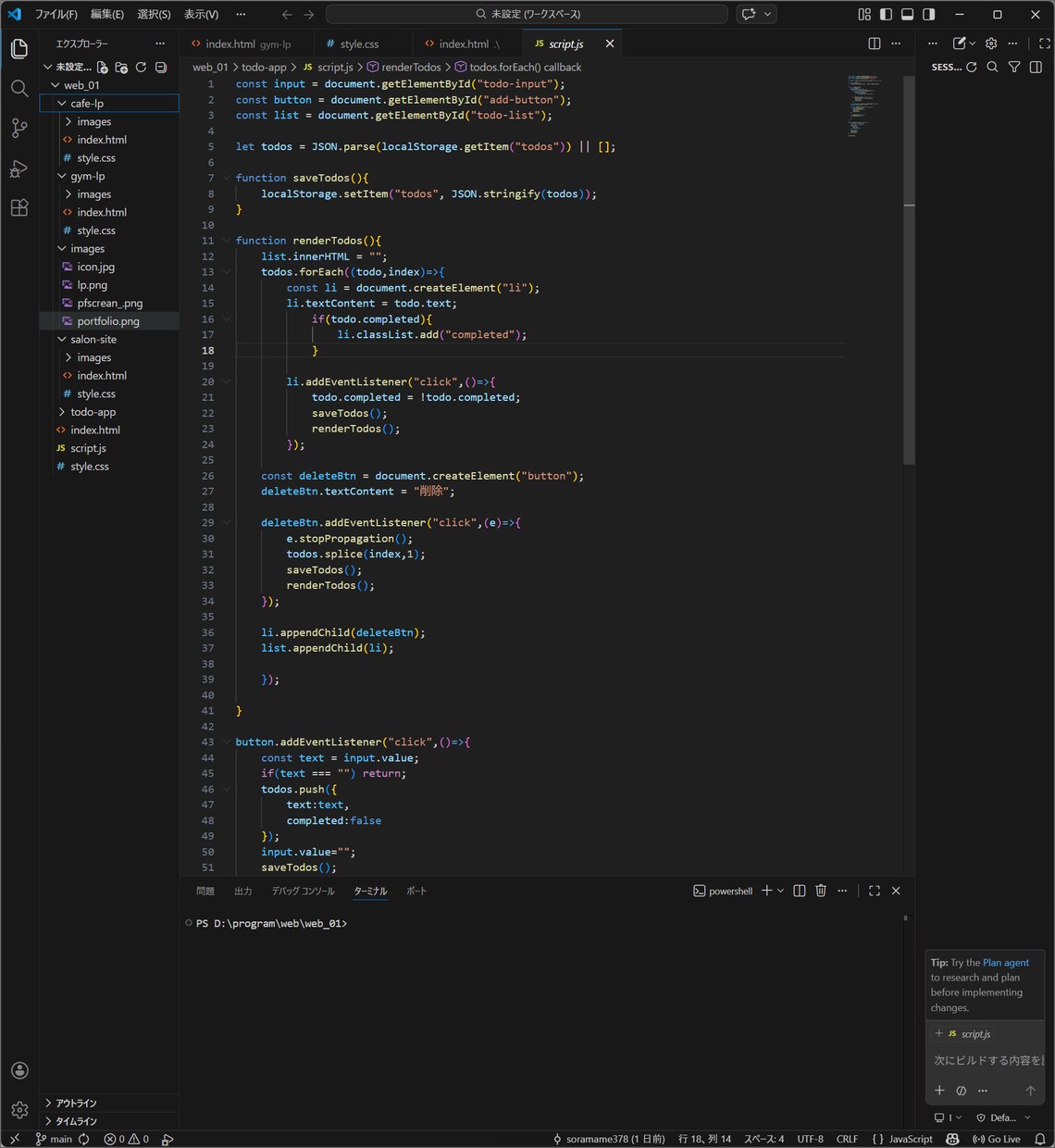Open the Explorer view in activity bar
The image size is (1055, 1148).
pos(19,48)
